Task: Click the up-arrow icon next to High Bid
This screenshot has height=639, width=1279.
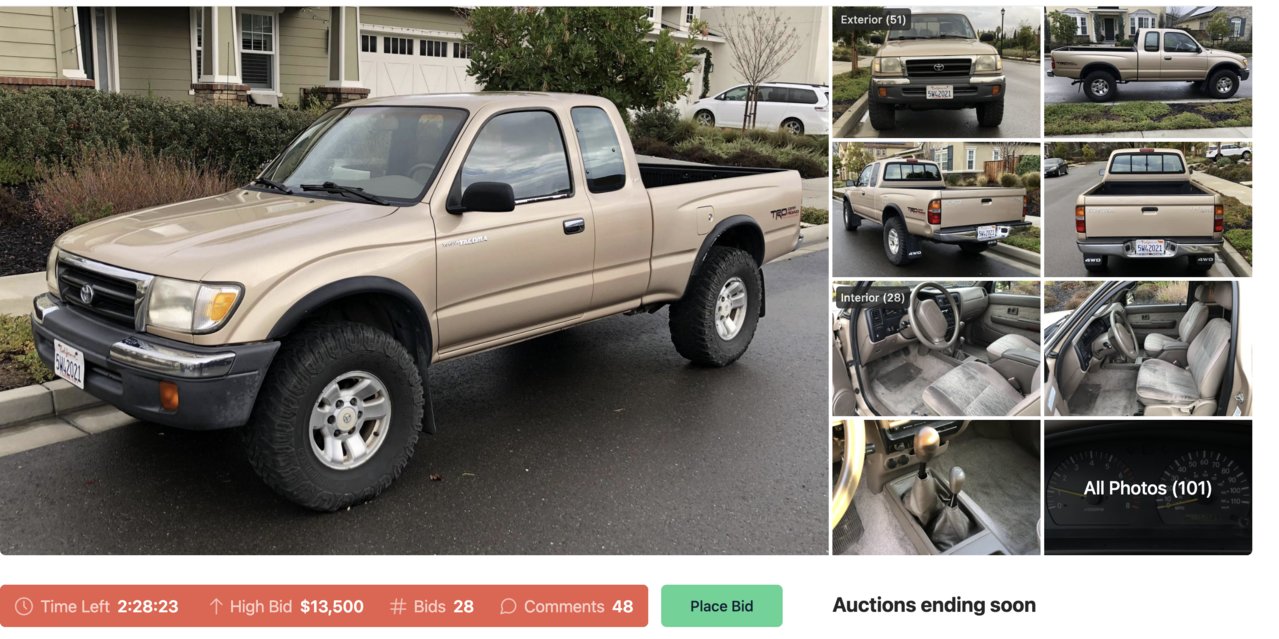Action: [x=215, y=606]
